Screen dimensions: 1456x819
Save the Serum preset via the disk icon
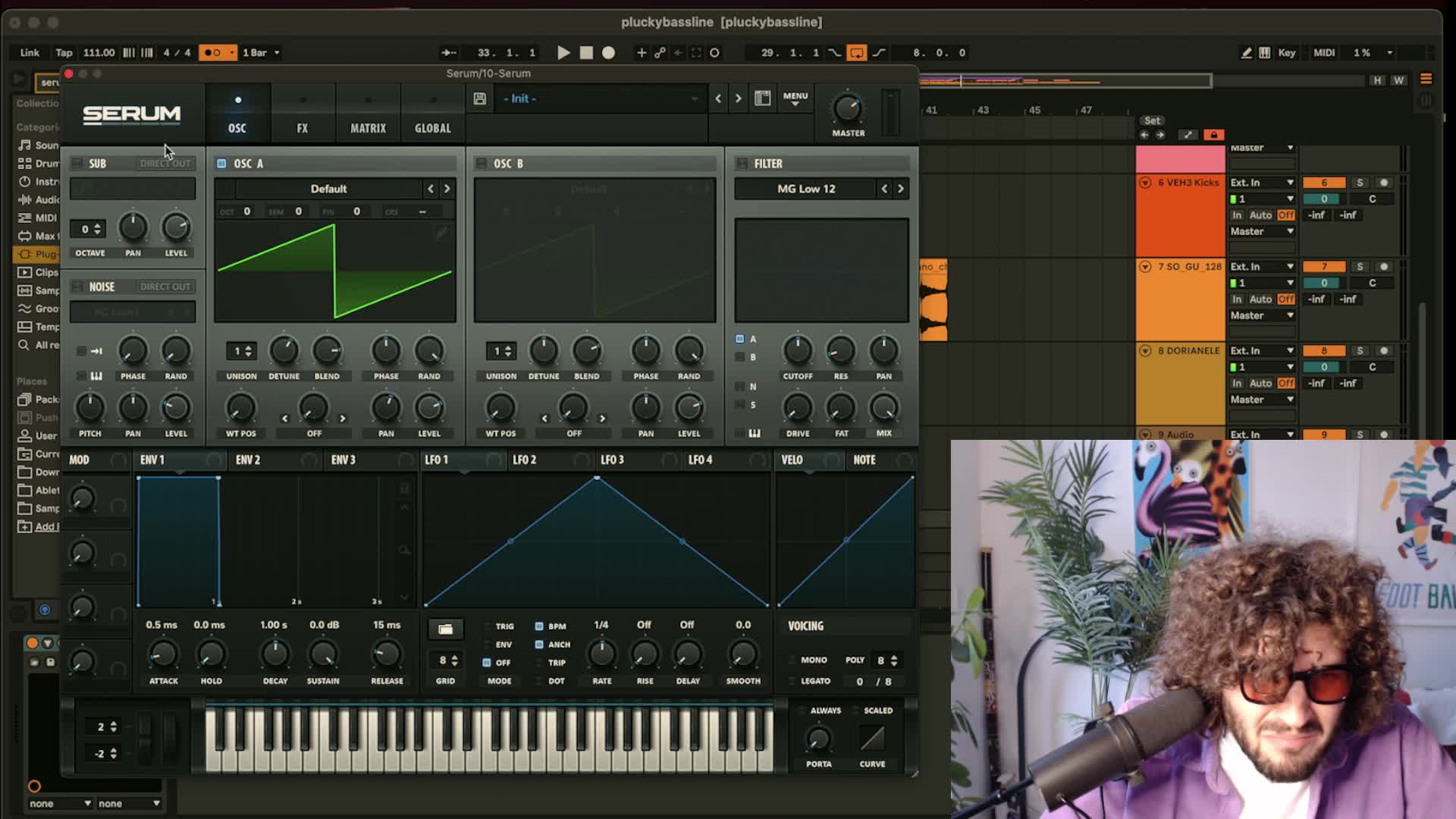pos(479,99)
